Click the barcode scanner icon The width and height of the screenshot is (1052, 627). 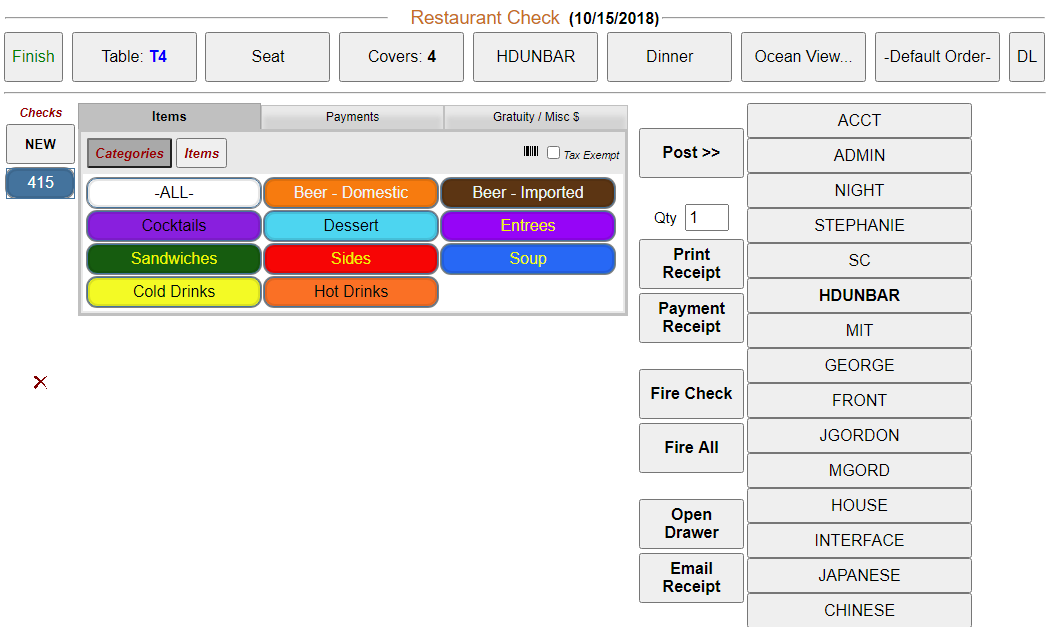530,153
